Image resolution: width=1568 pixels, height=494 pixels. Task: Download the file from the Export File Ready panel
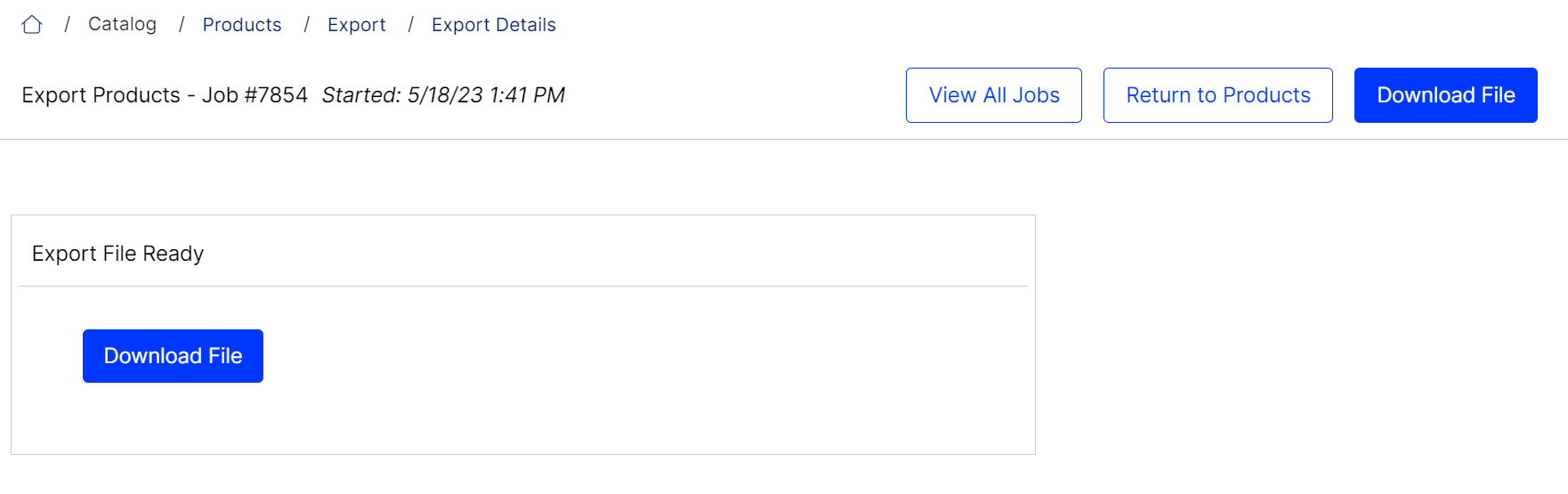pos(173,356)
